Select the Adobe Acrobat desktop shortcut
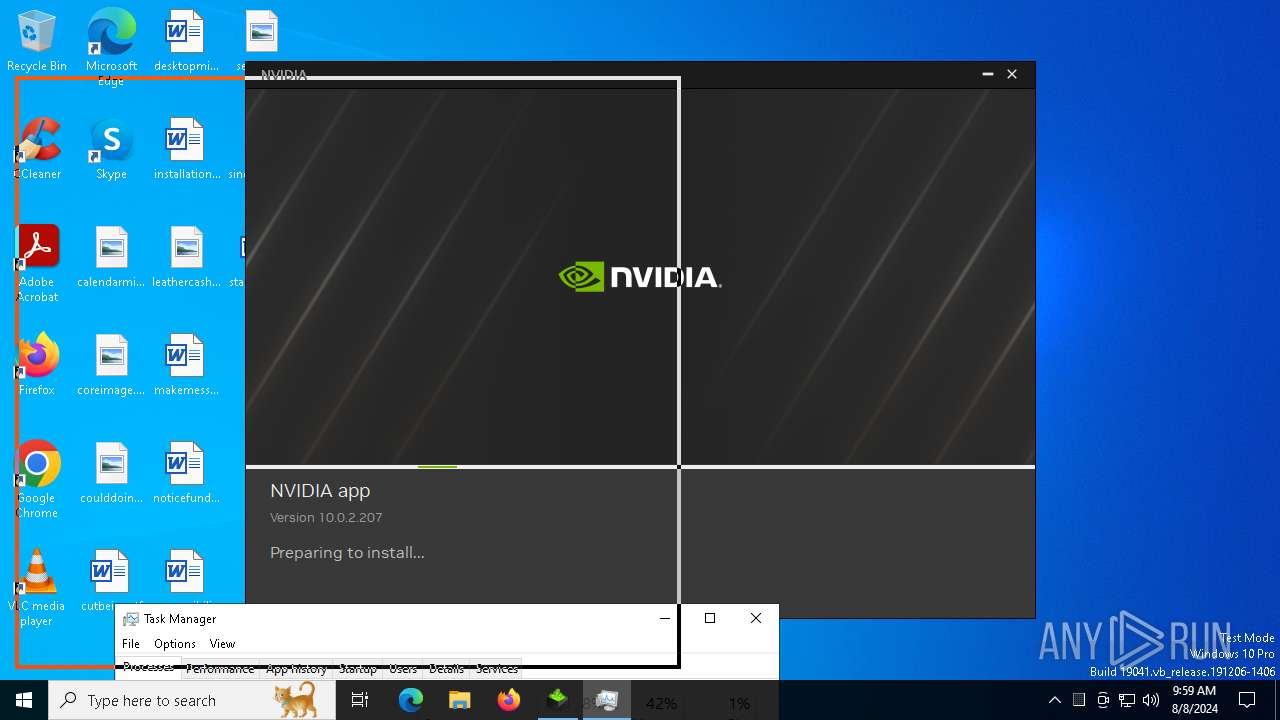1280x720 pixels. tap(37, 264)
